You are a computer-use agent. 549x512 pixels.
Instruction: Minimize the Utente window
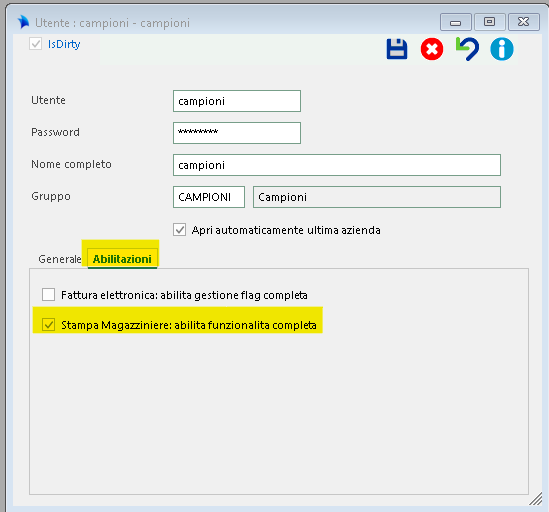[x=455, y=22]
